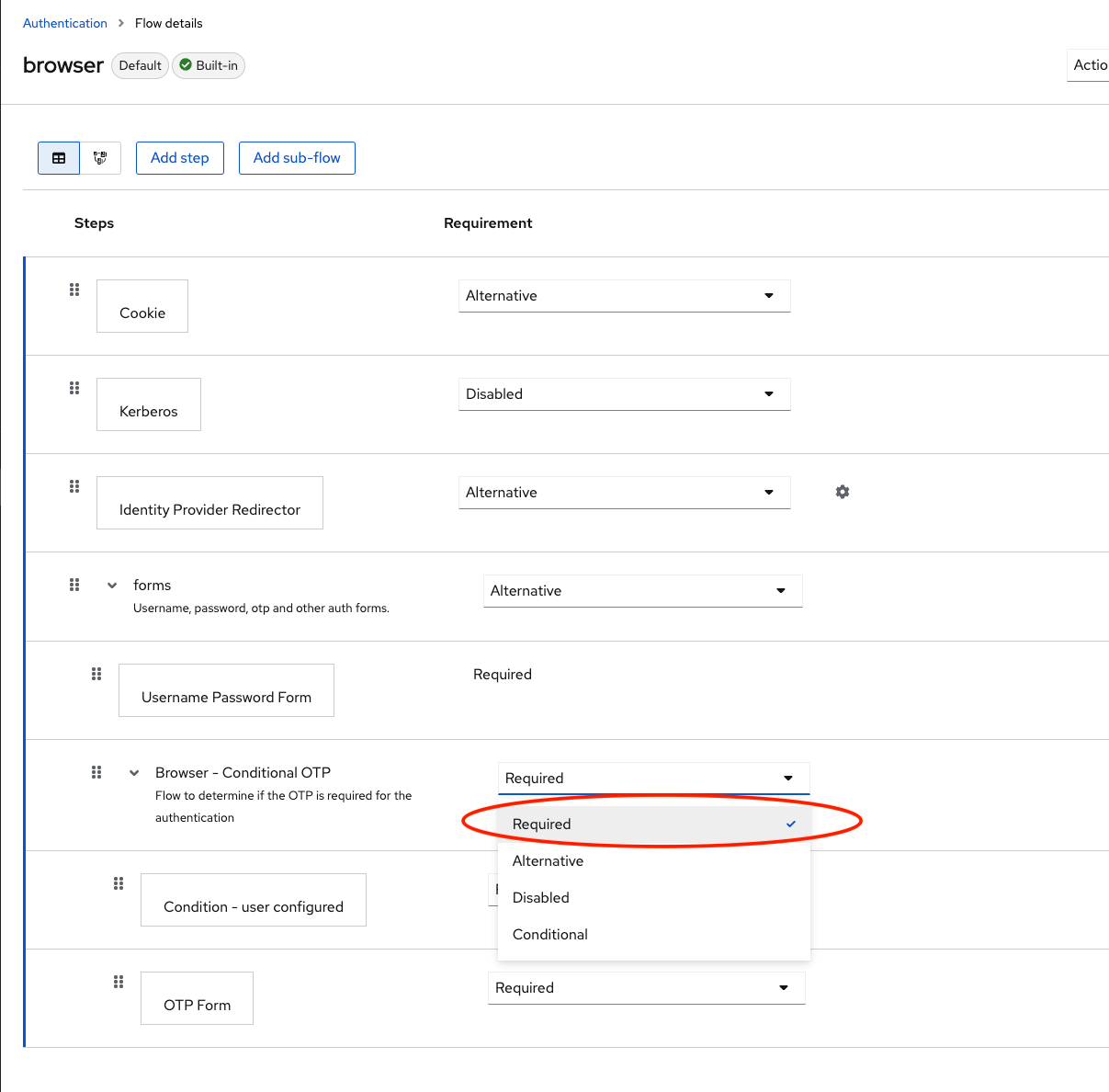This screenshot has height=1092, width=1109.
Task: Switch to table view icon
Action: 59,158
